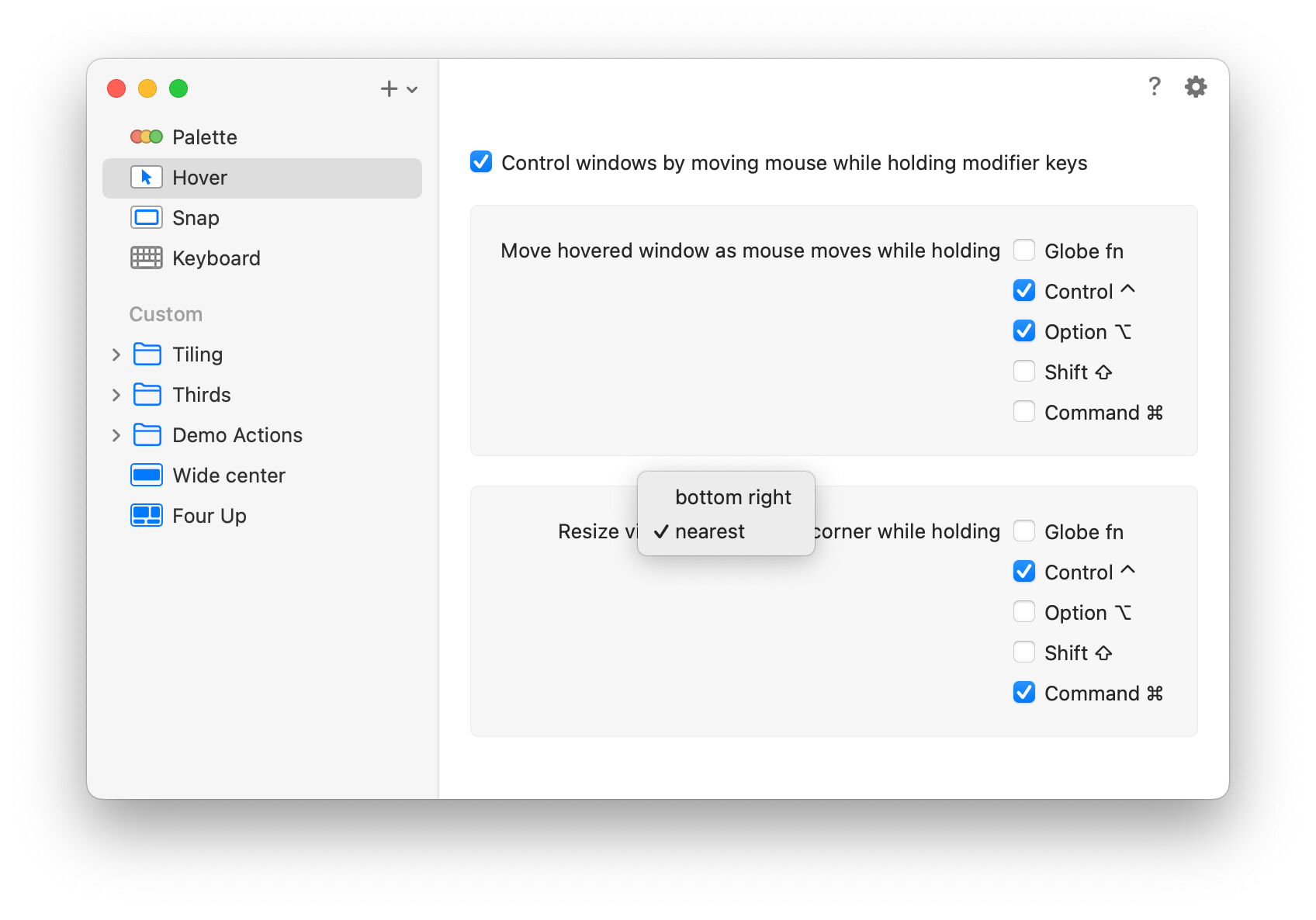Click the Keyboard icon in sidebar

[x=146, y=258]
